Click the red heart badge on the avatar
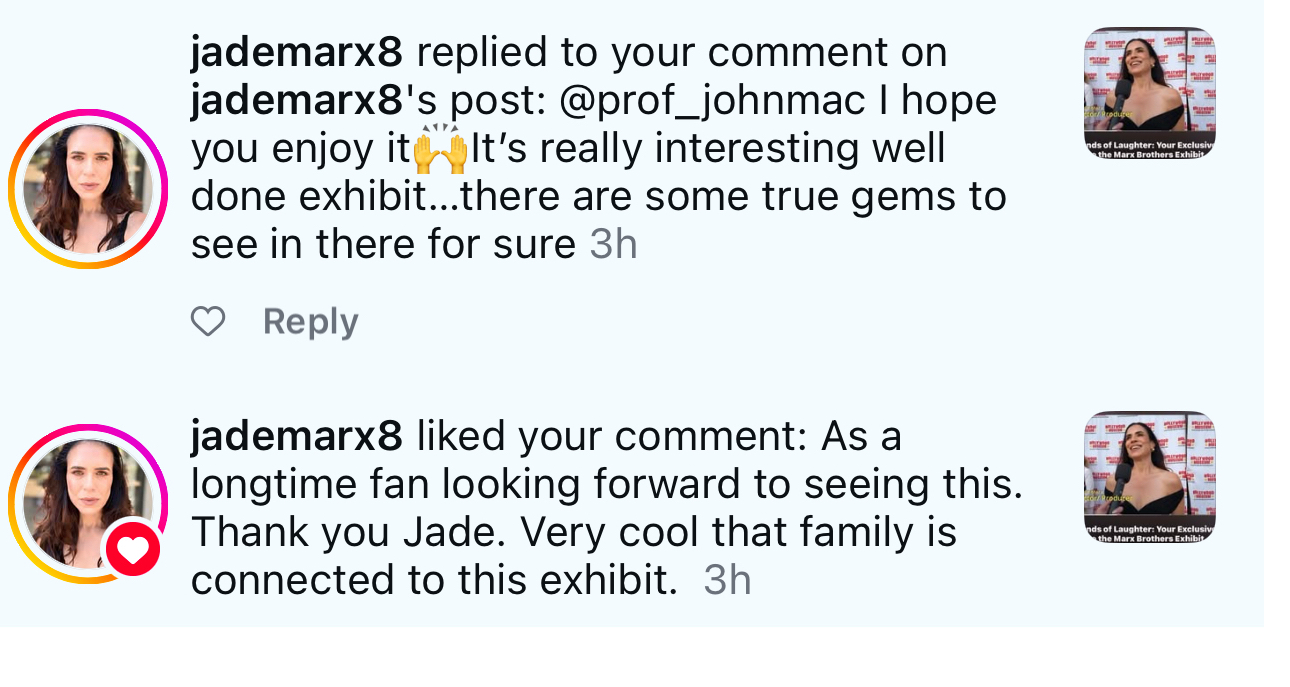Image resolution: width=1290 pixels, height=687 pixels. click(133, 549)
